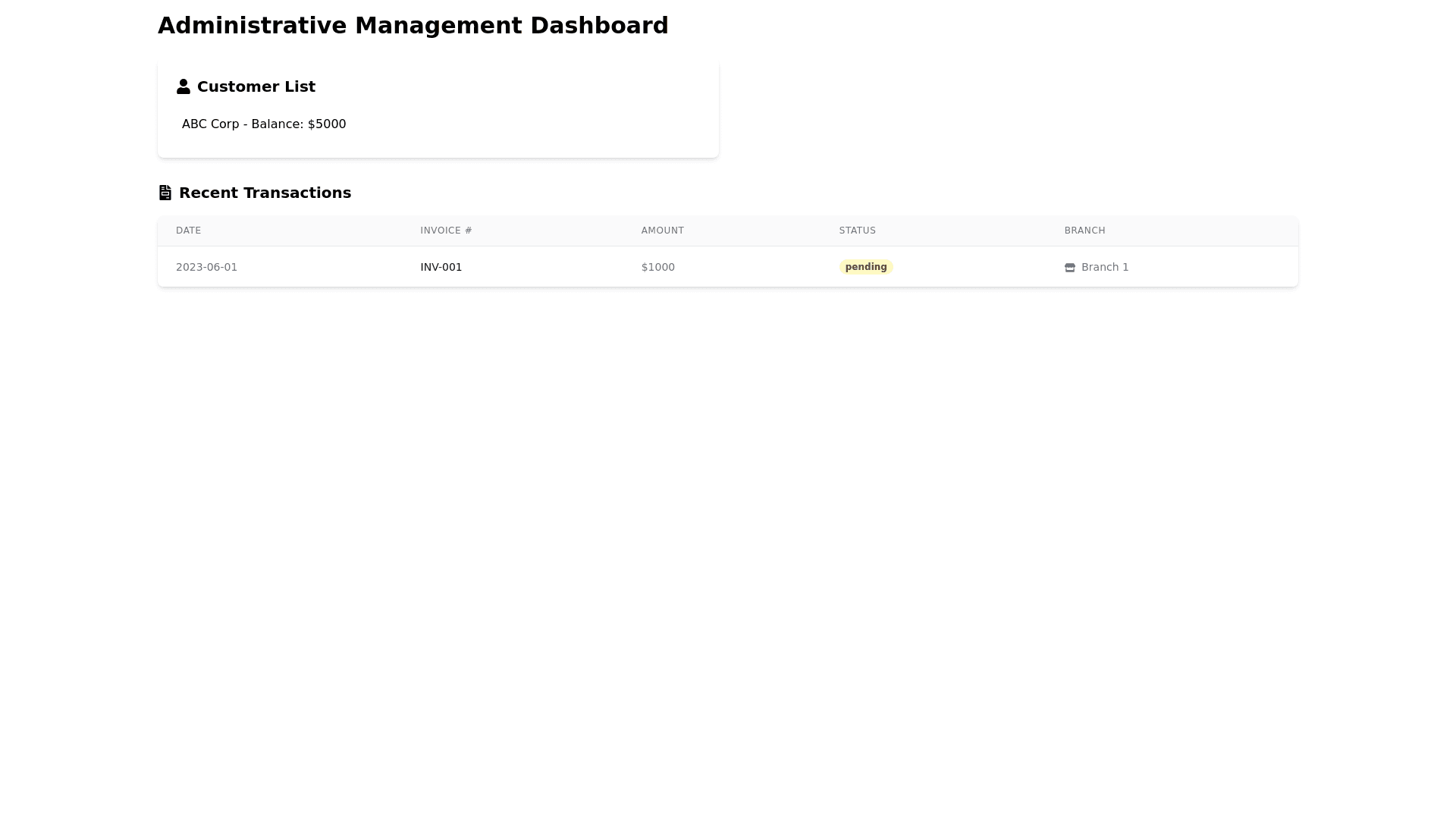
Task: Click the user icon beside Customer List
Action: 183,86
